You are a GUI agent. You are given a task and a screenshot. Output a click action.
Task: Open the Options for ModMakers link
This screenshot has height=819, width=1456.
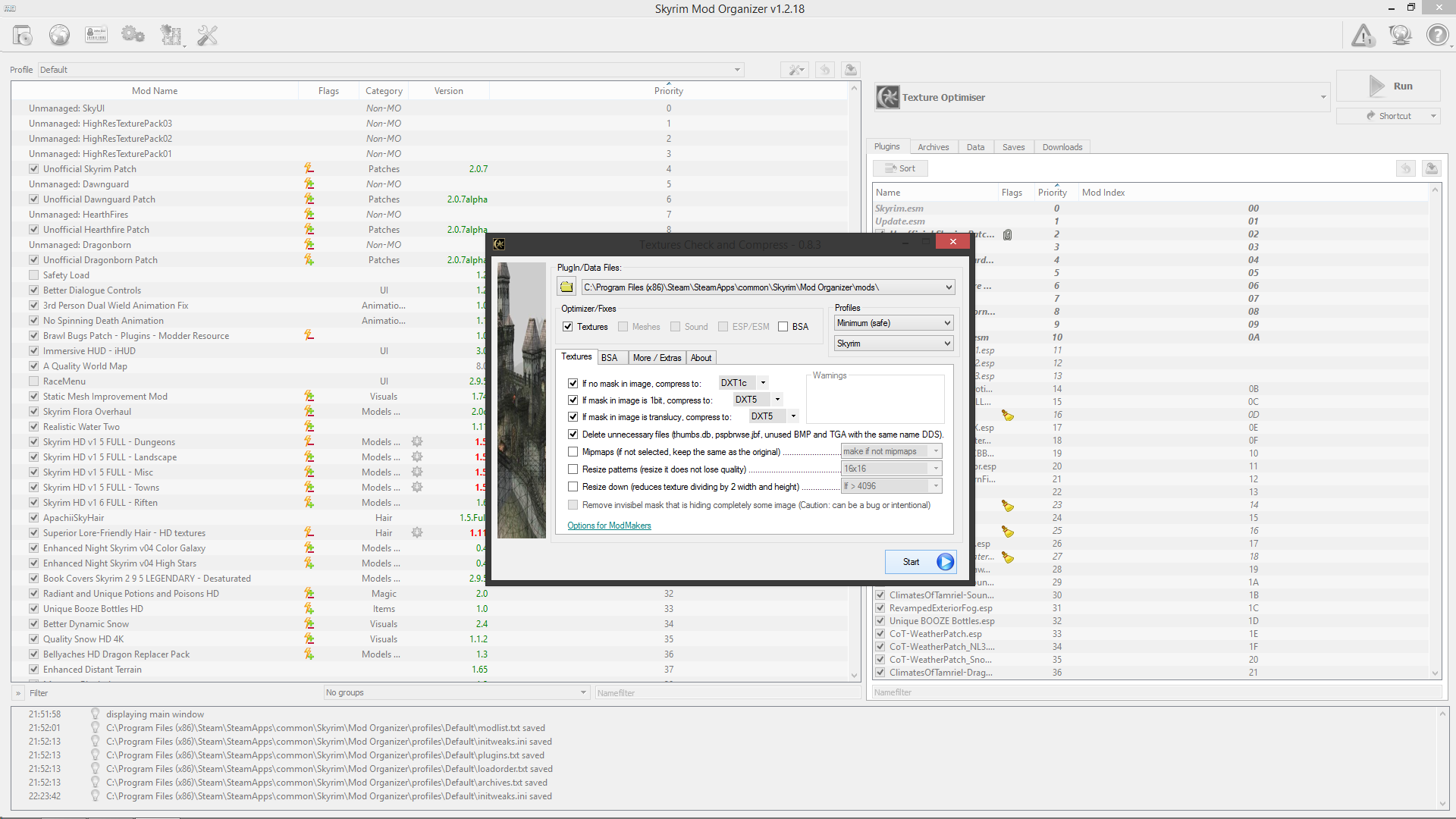609,526
